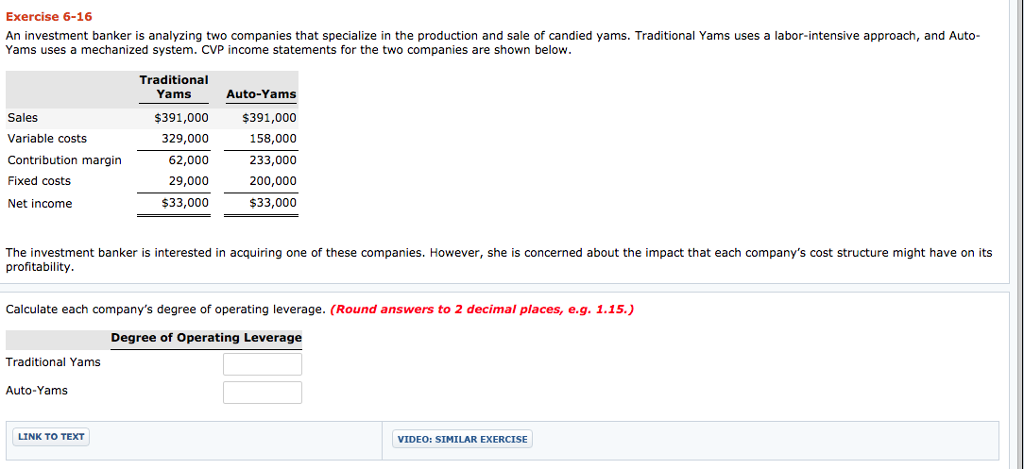Screen dimensions: 1024x469
Task: Select Traditional Yams variable costs value 329,000
Action: (x=185, y=138)
